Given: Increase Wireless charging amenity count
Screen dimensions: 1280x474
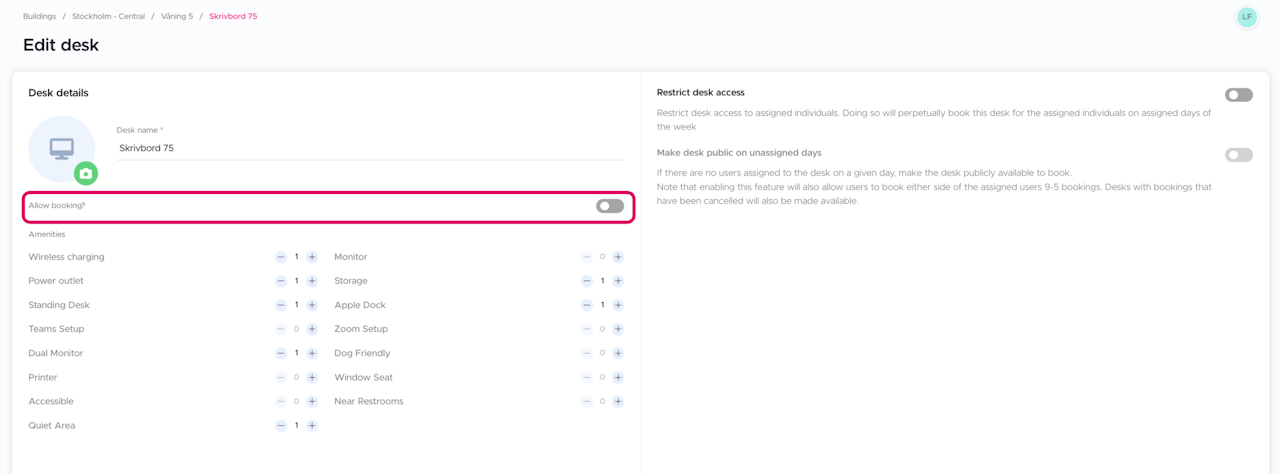Looking at the screenshot, I should [312, 257].
